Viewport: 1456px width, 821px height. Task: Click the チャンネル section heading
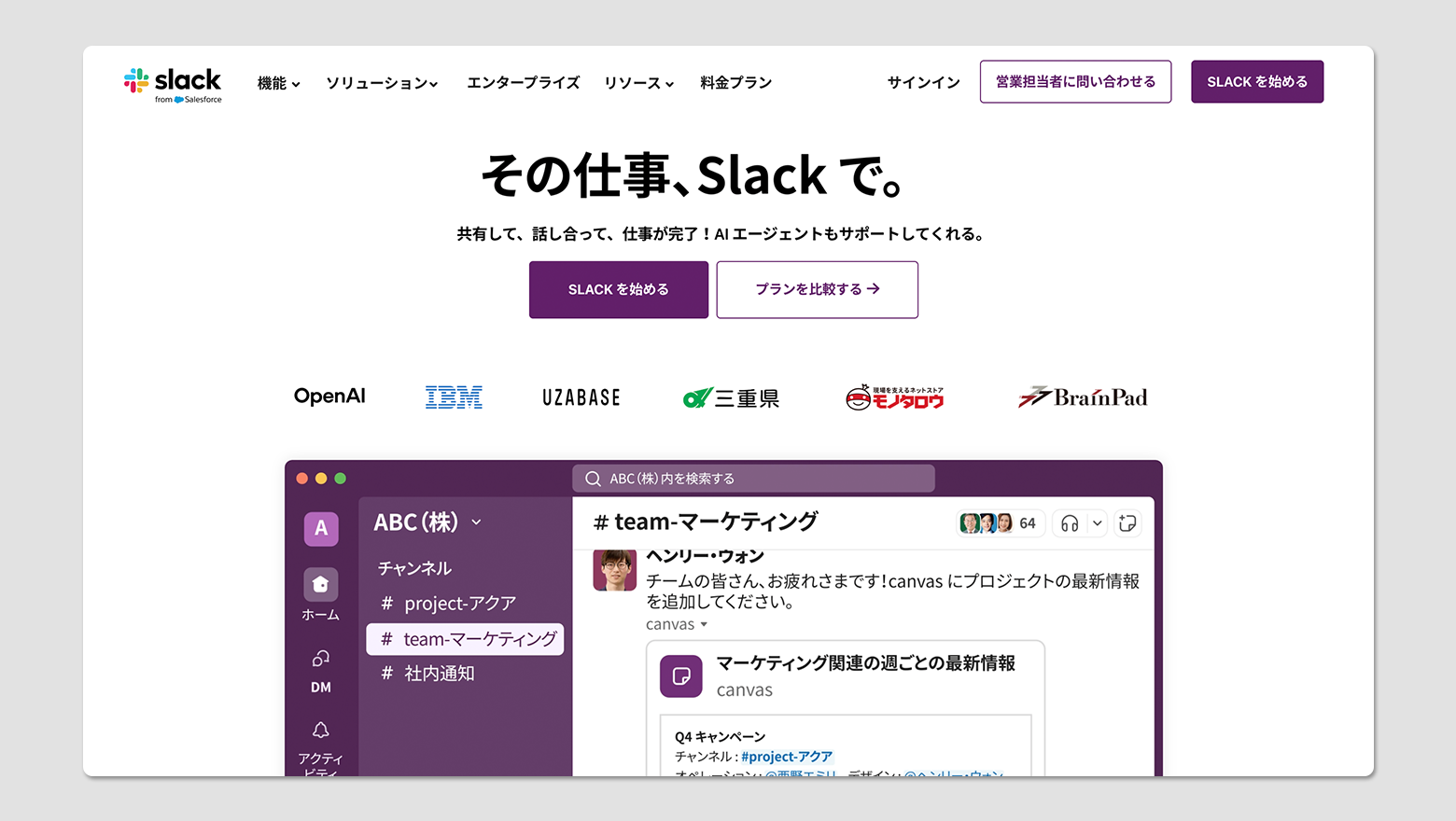tap(414, 568)
